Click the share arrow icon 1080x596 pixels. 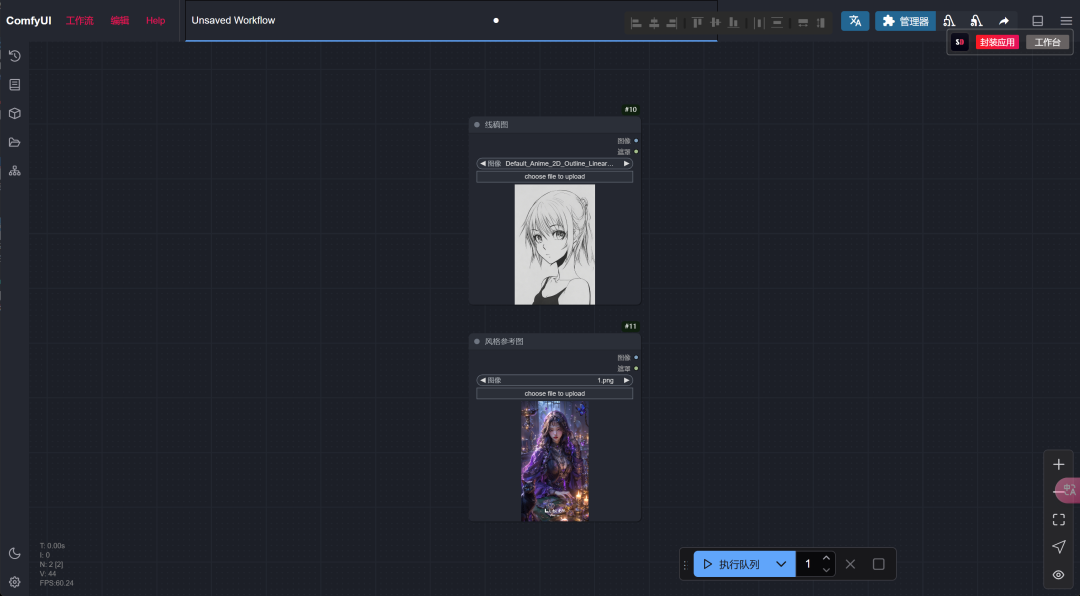tap(1004, 21)
